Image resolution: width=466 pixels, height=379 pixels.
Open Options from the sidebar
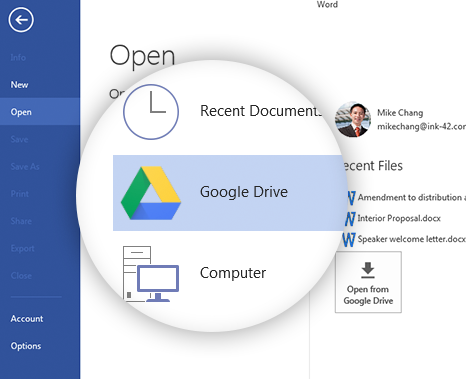click(x=26, y=346)
